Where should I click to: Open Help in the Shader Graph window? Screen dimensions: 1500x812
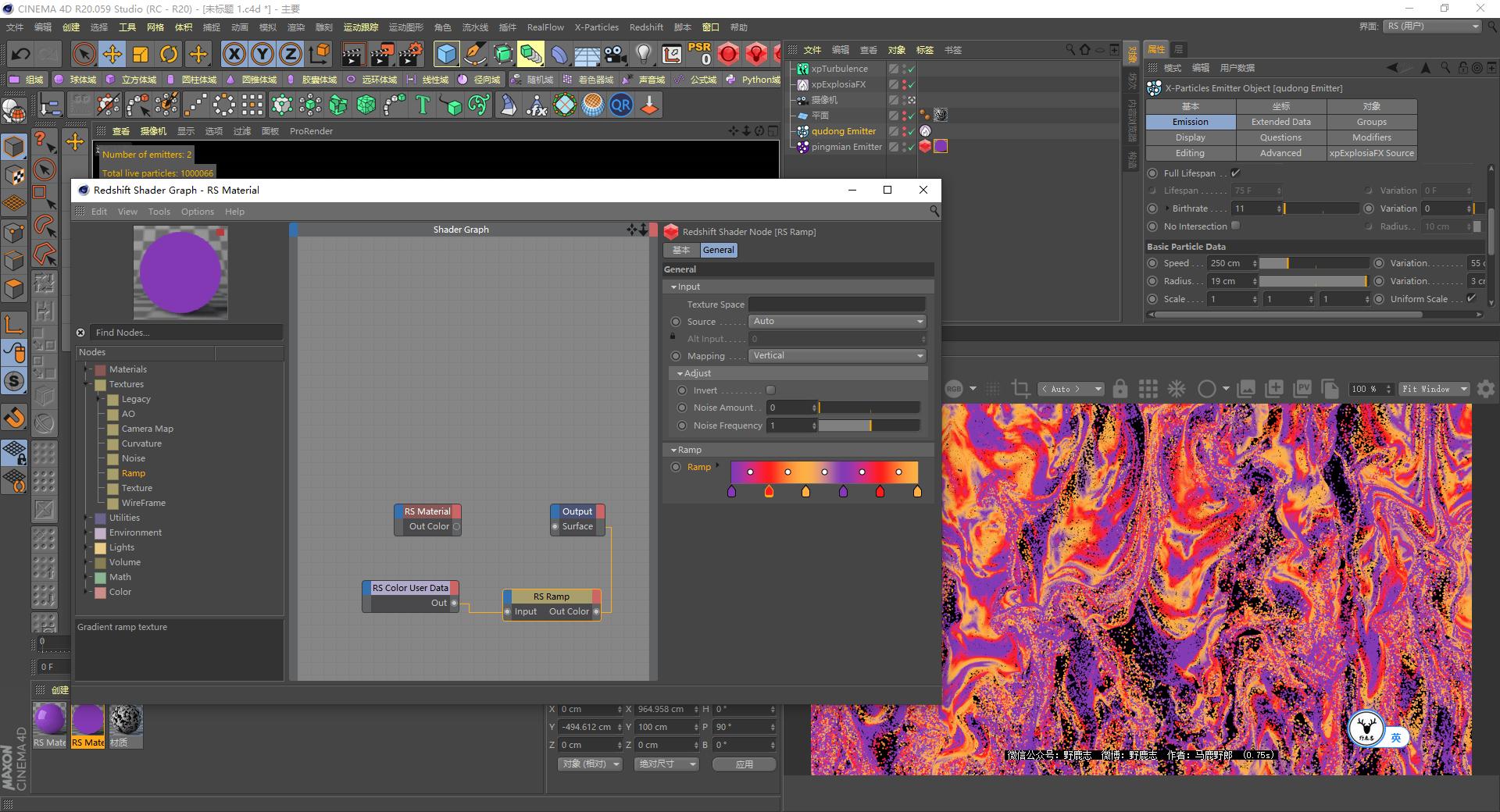[x=234, y=211]
